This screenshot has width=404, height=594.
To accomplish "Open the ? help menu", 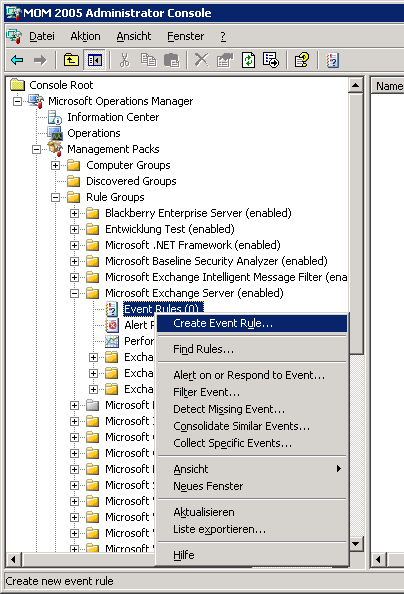I will point(223,36).
